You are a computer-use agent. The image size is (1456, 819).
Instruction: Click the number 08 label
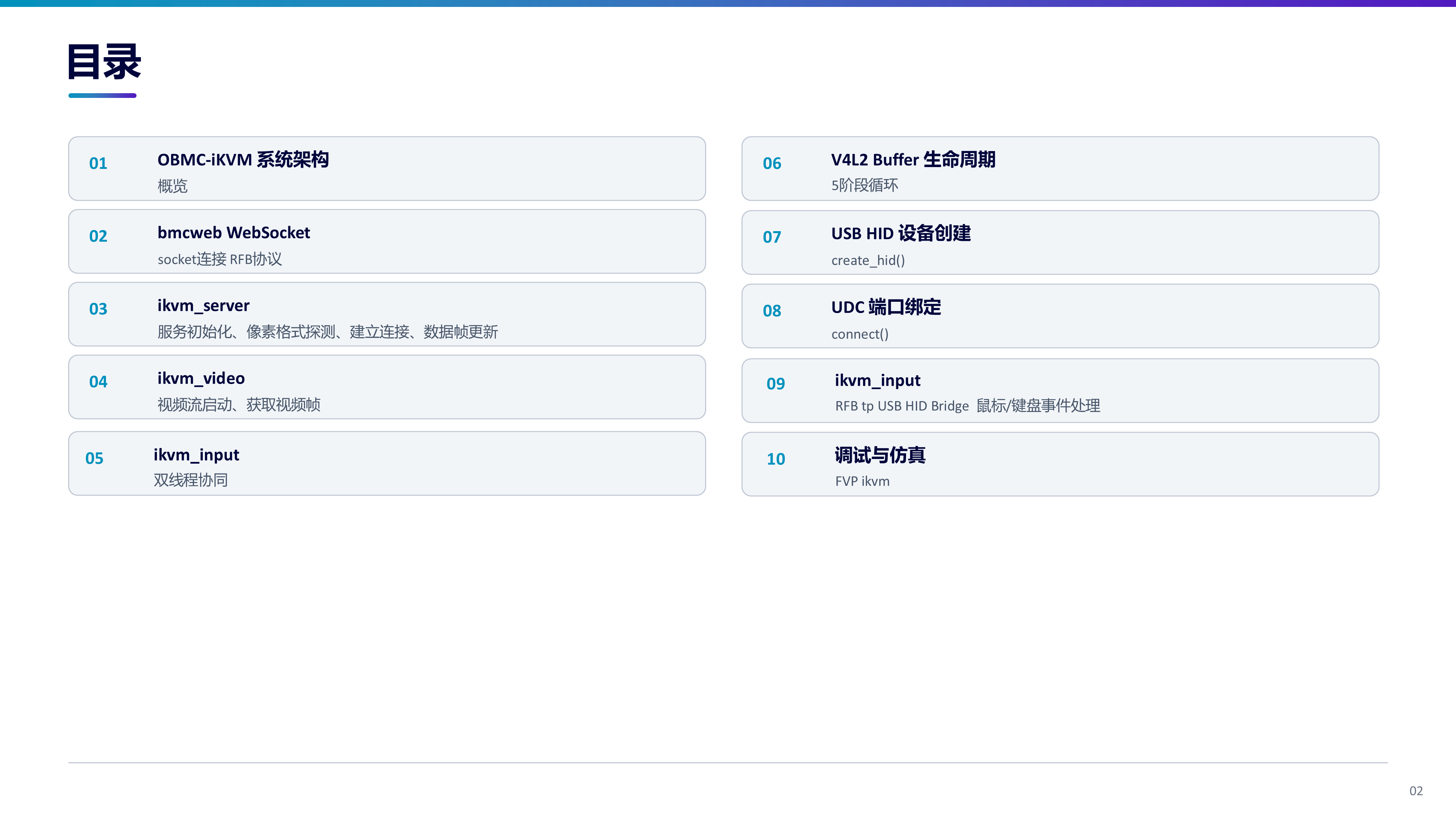pos(772,311)
